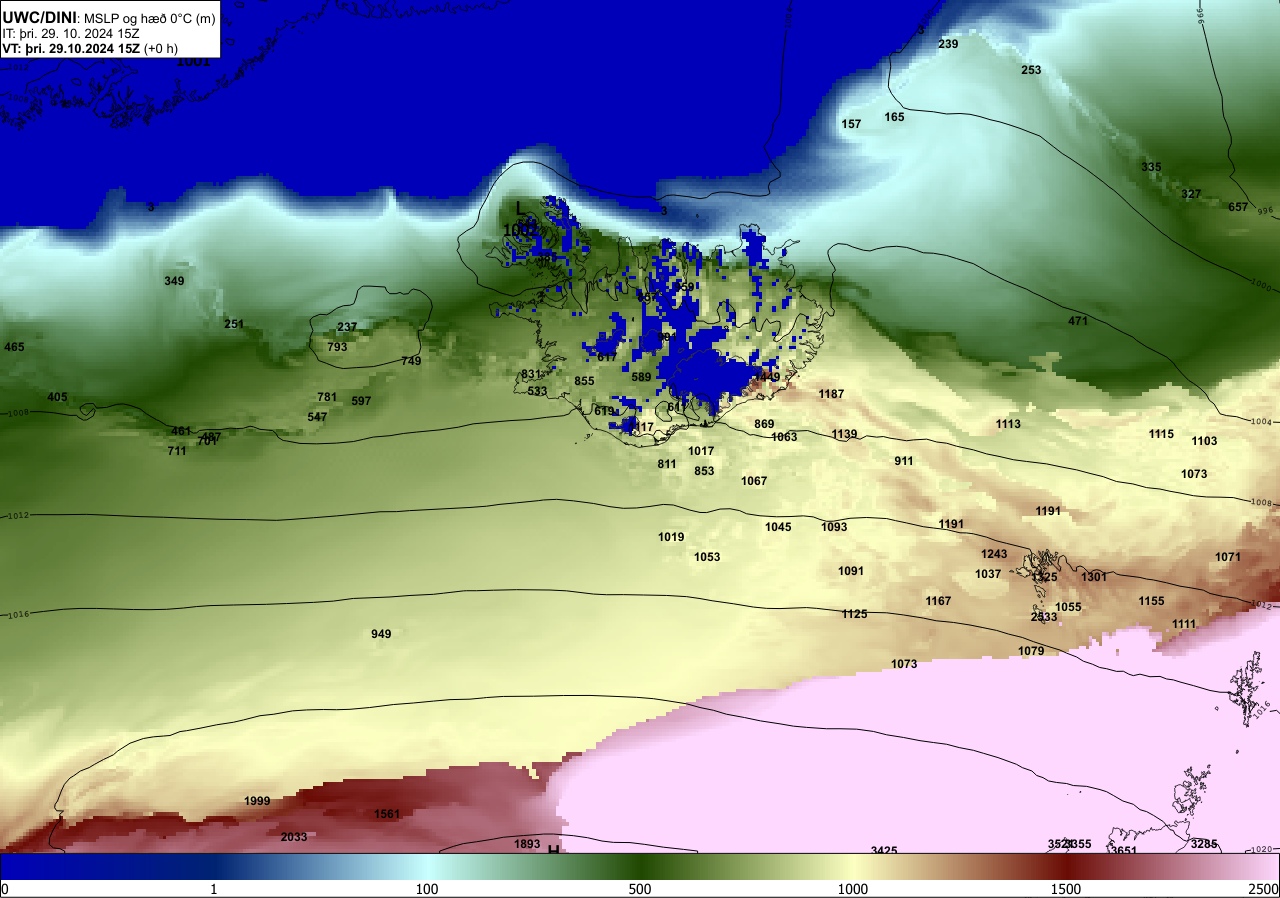Click the freezing level value 657
The width and height of the screenshot is (1280, 898).
click(1238, 207)
